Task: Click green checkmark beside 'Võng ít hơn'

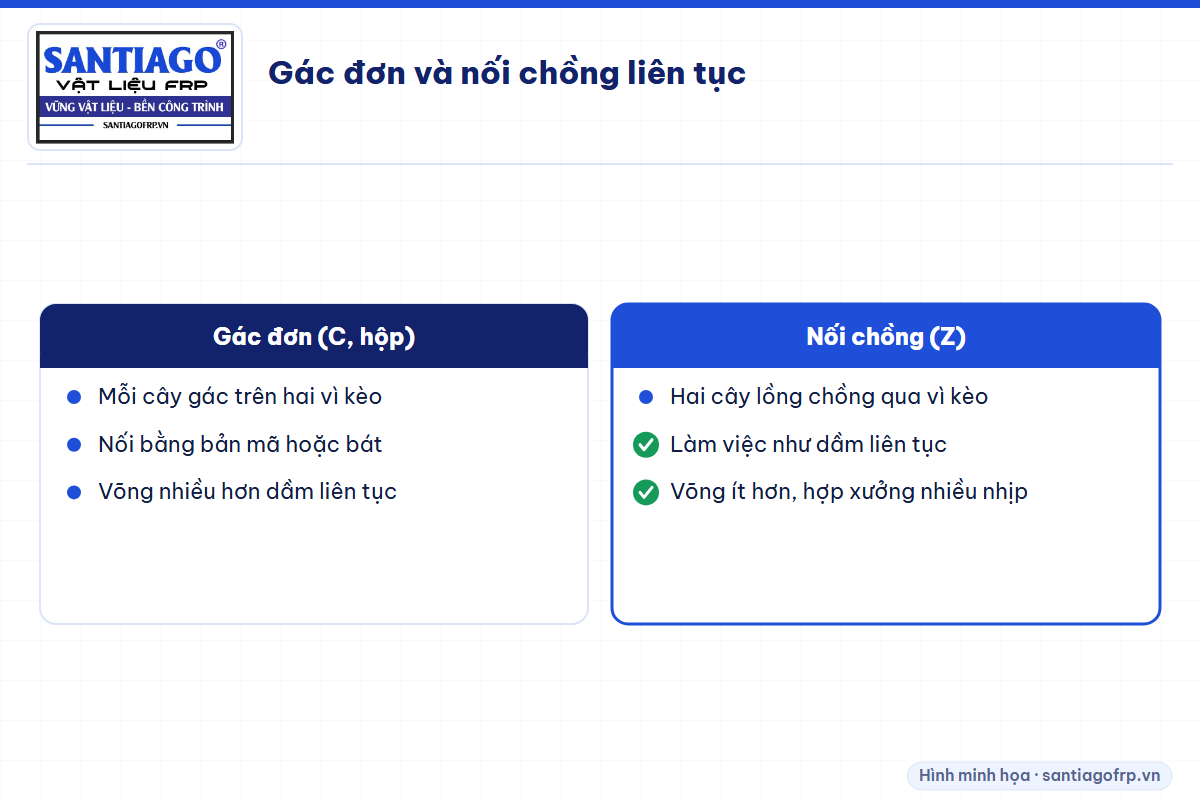Action: click(646, 492)
